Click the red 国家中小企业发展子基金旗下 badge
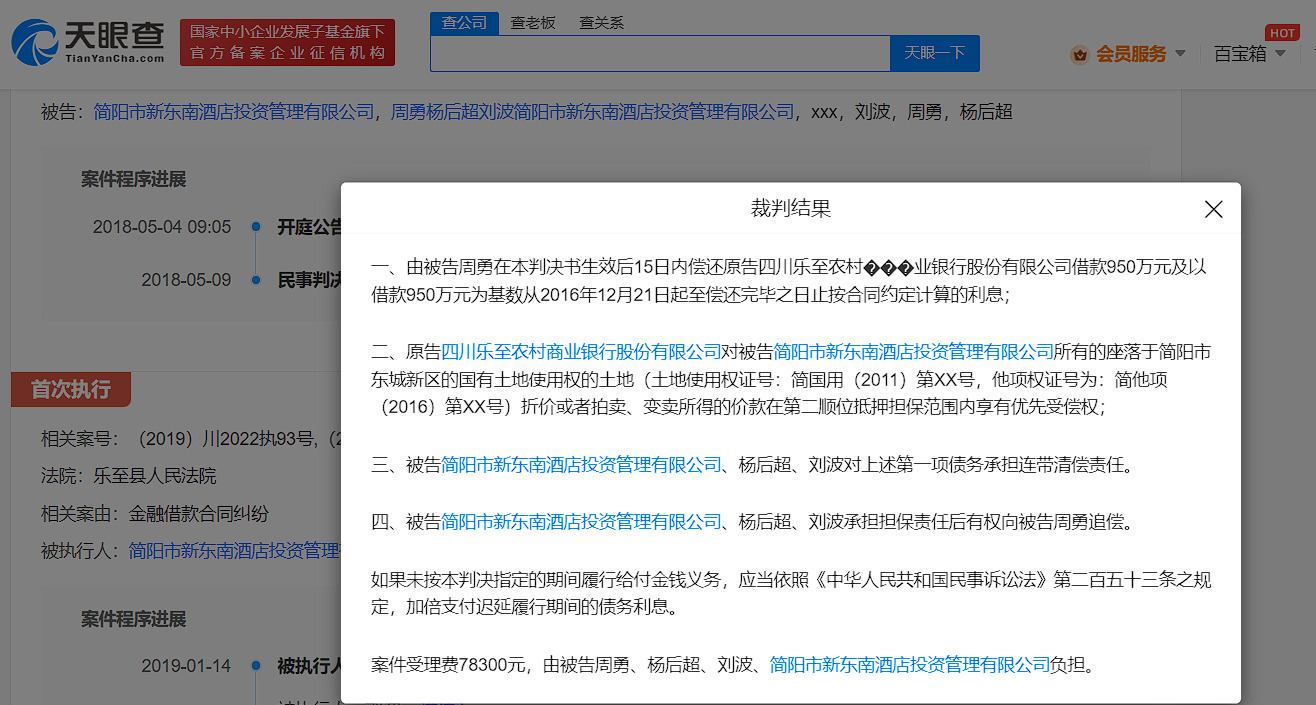Image resolution: width=1316 pixels, height=705 pixels. click(287, 42)
